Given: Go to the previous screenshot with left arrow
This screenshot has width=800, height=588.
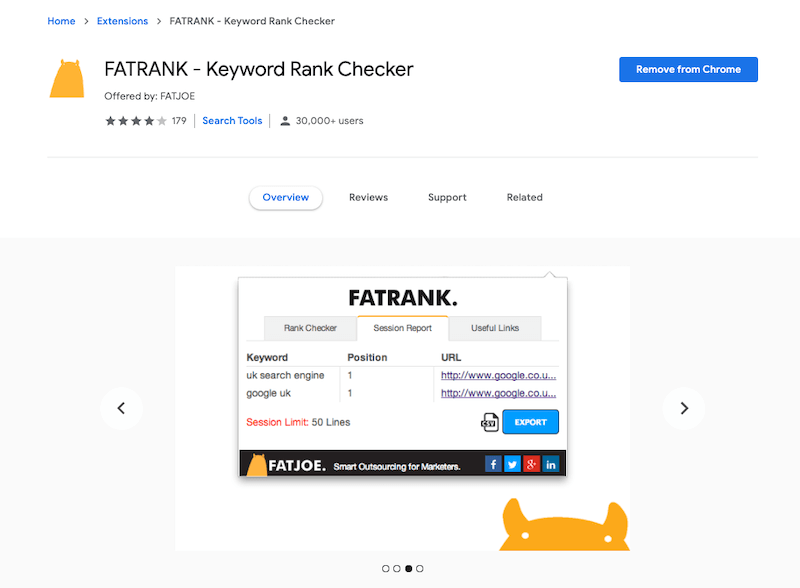Looking at the screenshot, I should [x=121, y=408].
